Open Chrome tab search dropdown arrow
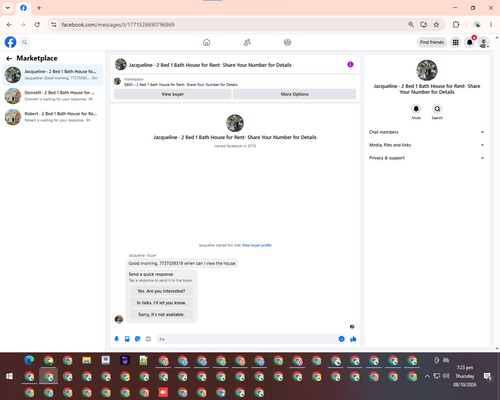500x400 pixels. coord(8,8)
